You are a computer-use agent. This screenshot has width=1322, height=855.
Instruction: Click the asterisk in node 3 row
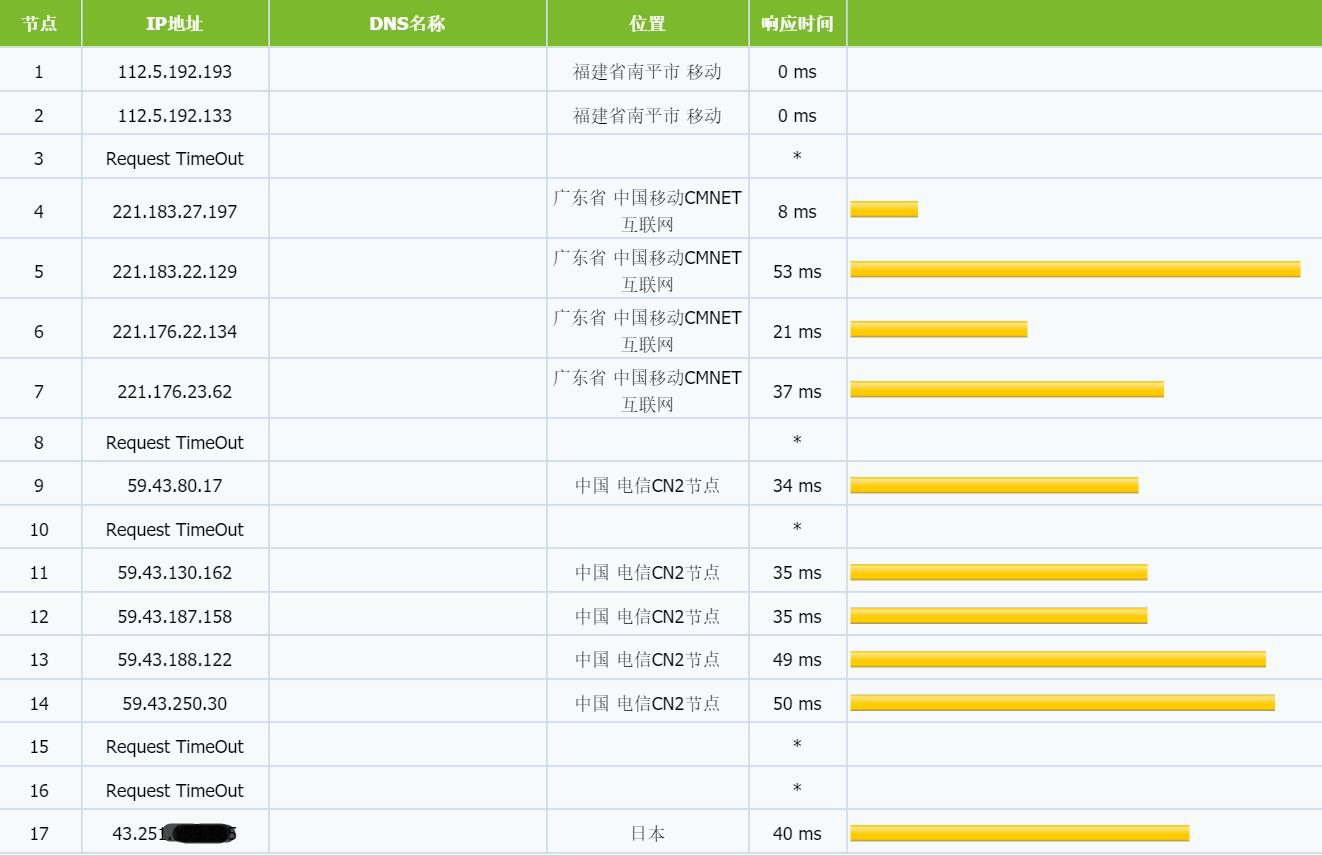[797, 157]
